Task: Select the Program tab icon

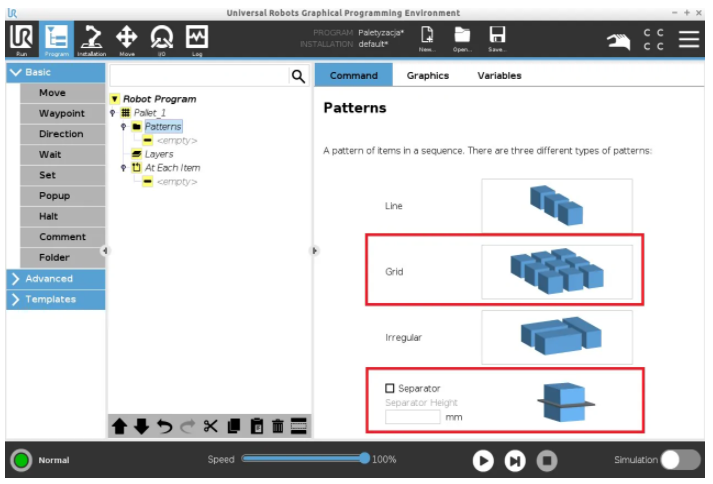Action: [x=56, y=39]
